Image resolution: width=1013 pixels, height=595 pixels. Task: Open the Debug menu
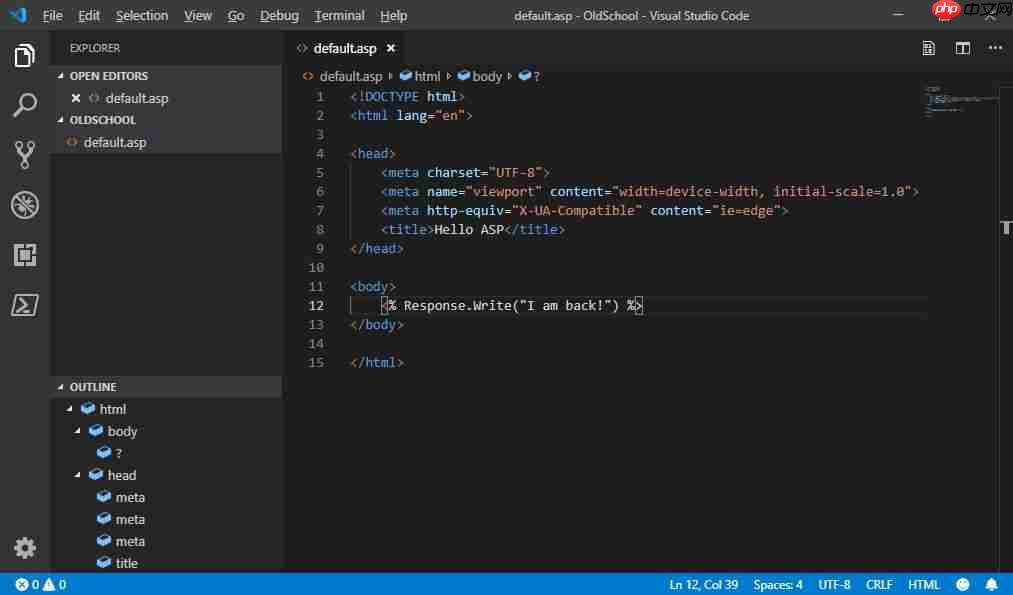tap(279, 15)
